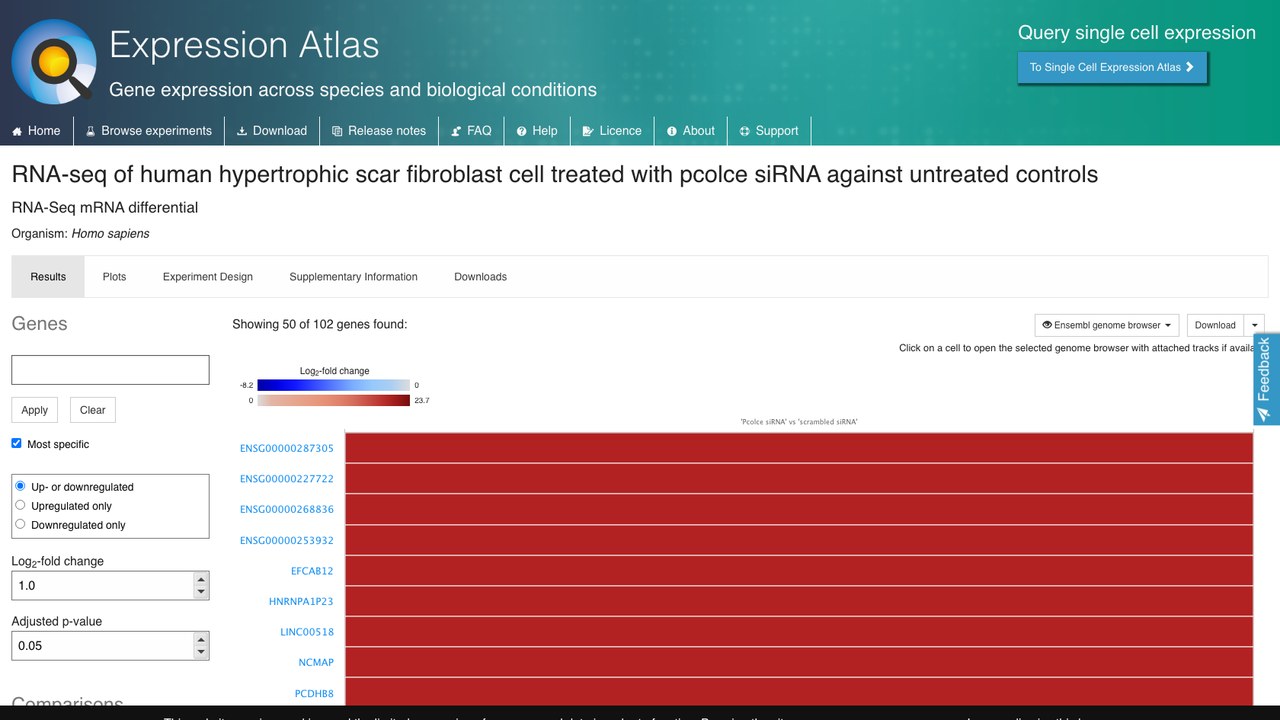Image resolution: width=1280 pixels, height=720 pixels.
Task: Click the Expression Atlas magnifier logo
Action: [54, 62]
